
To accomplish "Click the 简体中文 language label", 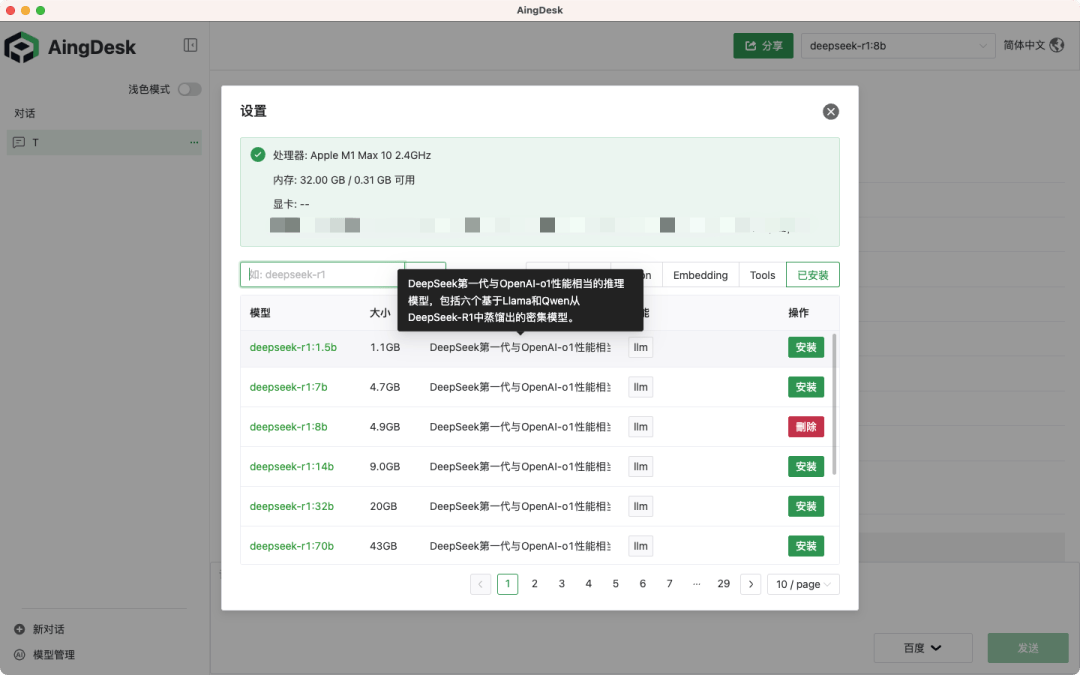I will coord(1024,45).
